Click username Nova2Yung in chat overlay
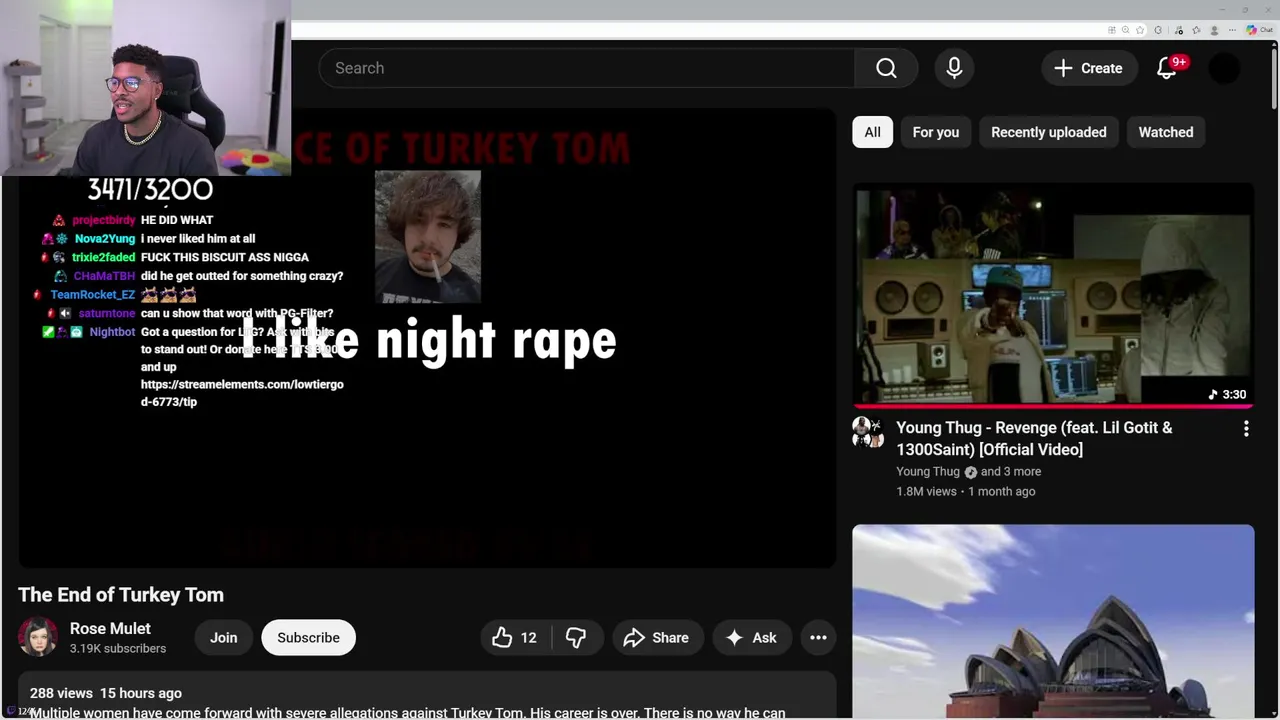 coord(105,239)
